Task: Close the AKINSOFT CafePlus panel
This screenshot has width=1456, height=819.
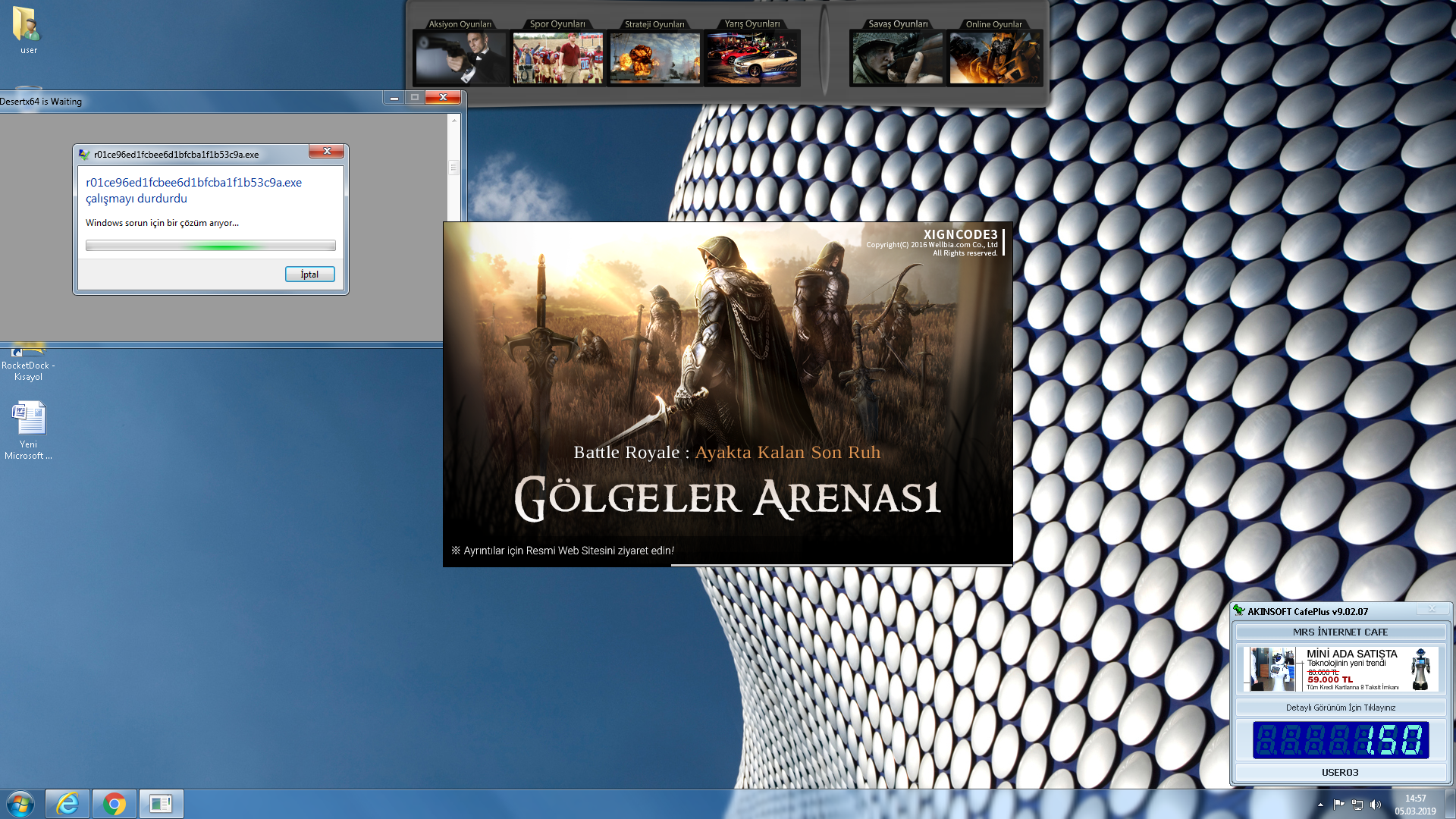Action: [1432, 609]
